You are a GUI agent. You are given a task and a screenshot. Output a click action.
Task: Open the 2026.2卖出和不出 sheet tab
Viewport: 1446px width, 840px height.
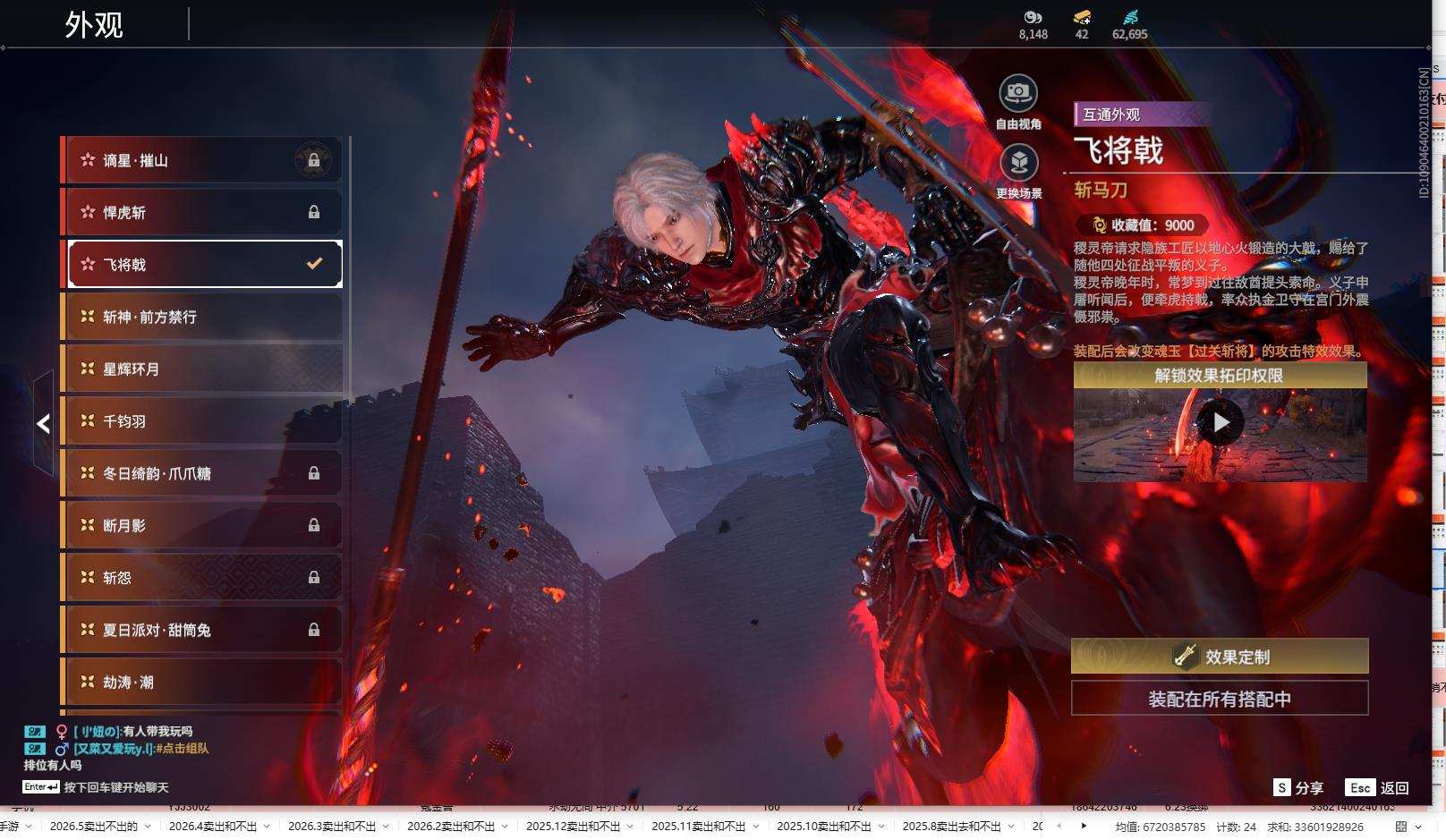pyautogui.click(x=451, y=827)
